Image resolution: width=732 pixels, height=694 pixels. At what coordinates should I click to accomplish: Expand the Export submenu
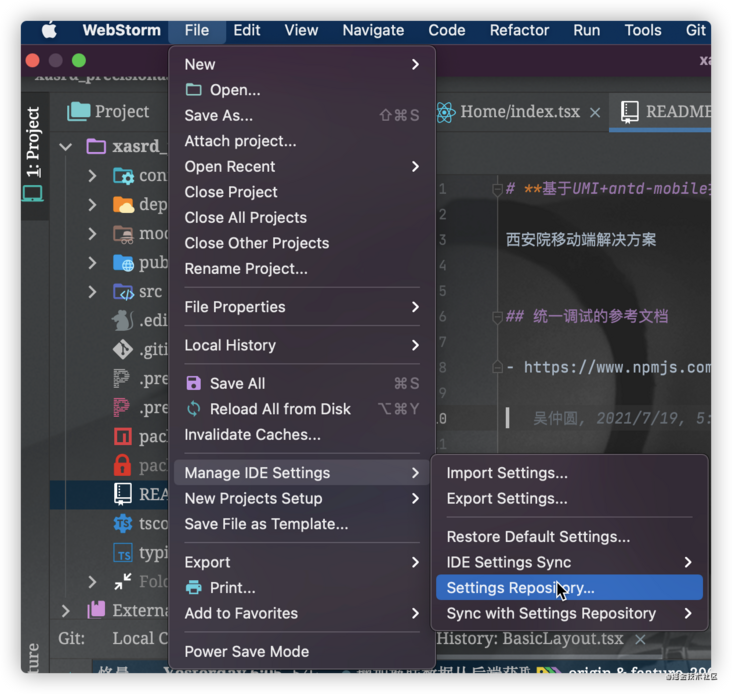pyautogui.click(x=302, y=562)
